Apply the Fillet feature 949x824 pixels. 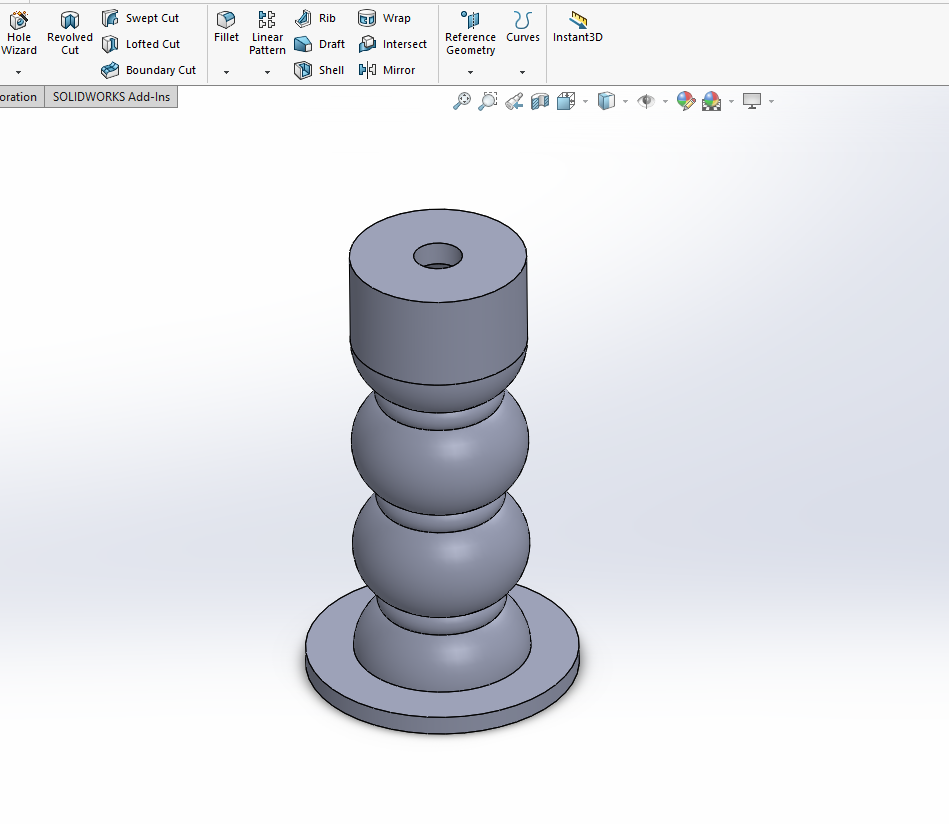(x=226, y=28)
